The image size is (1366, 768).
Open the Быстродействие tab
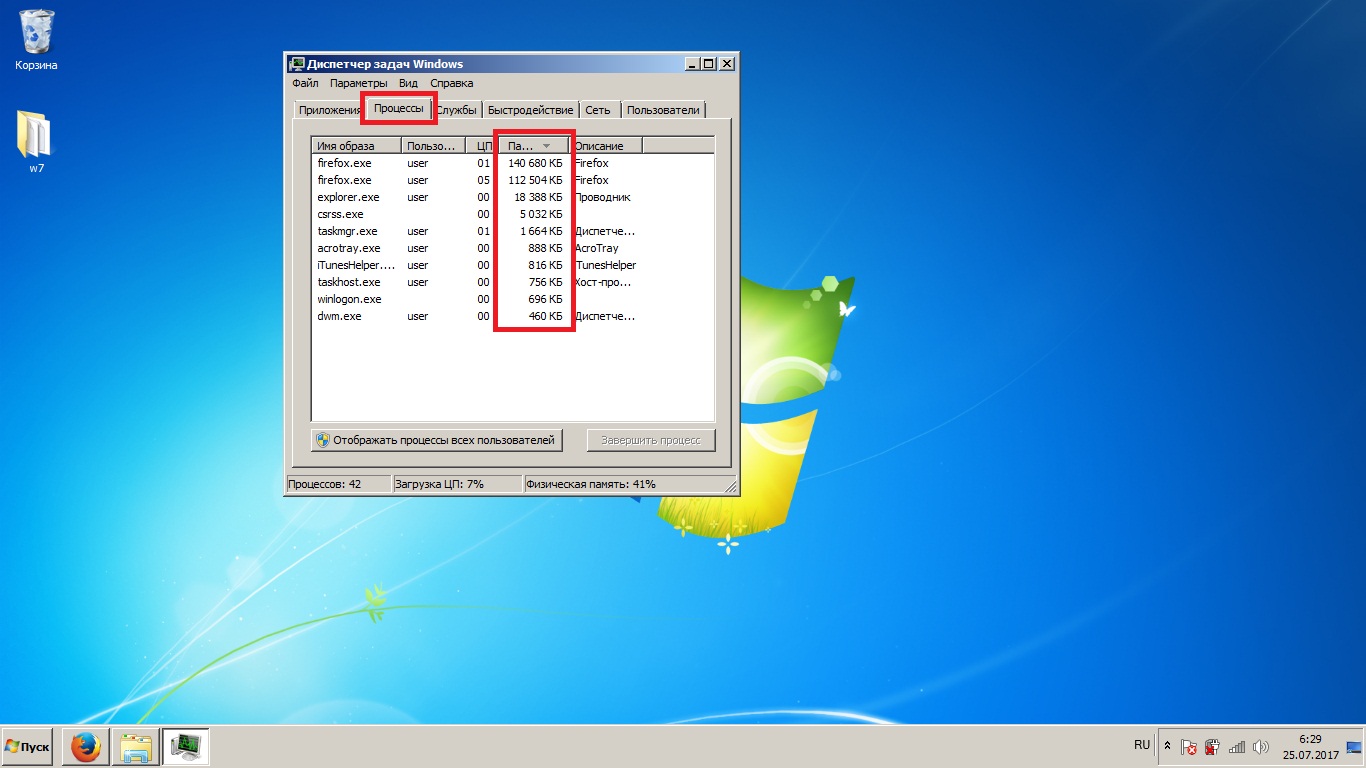tap(530, 110)
